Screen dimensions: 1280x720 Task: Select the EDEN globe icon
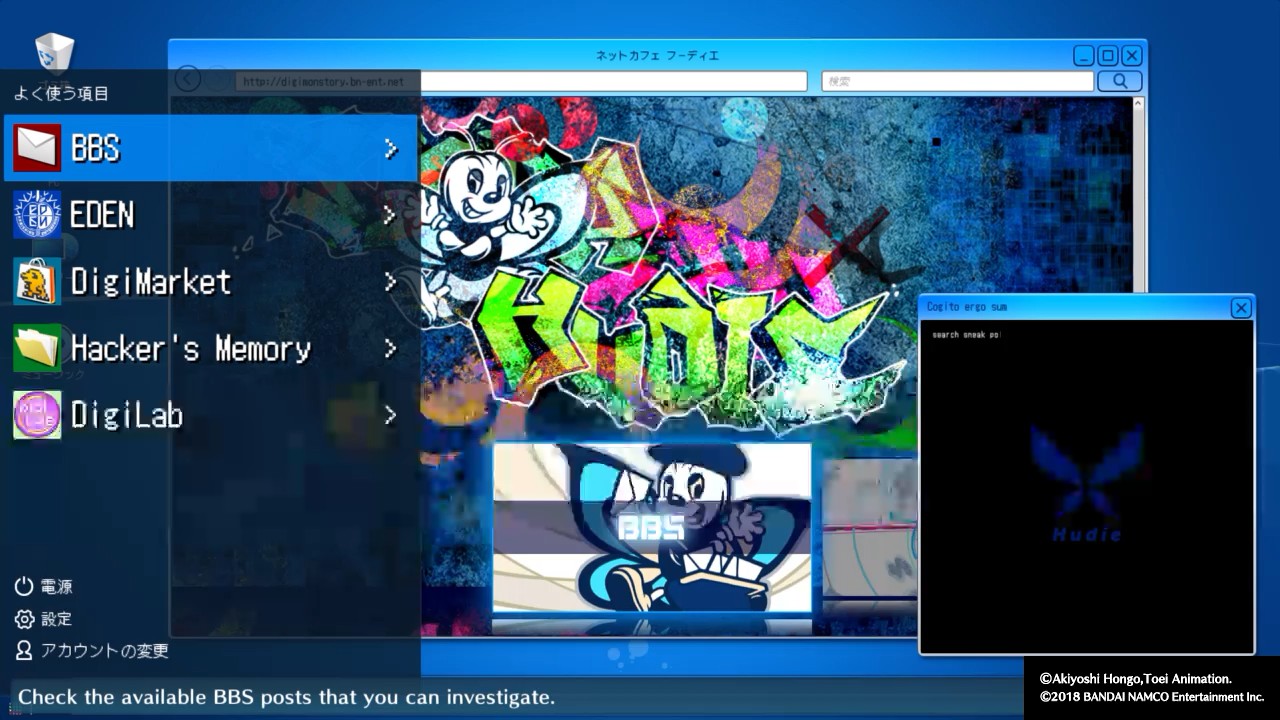(x=37, y=214)
